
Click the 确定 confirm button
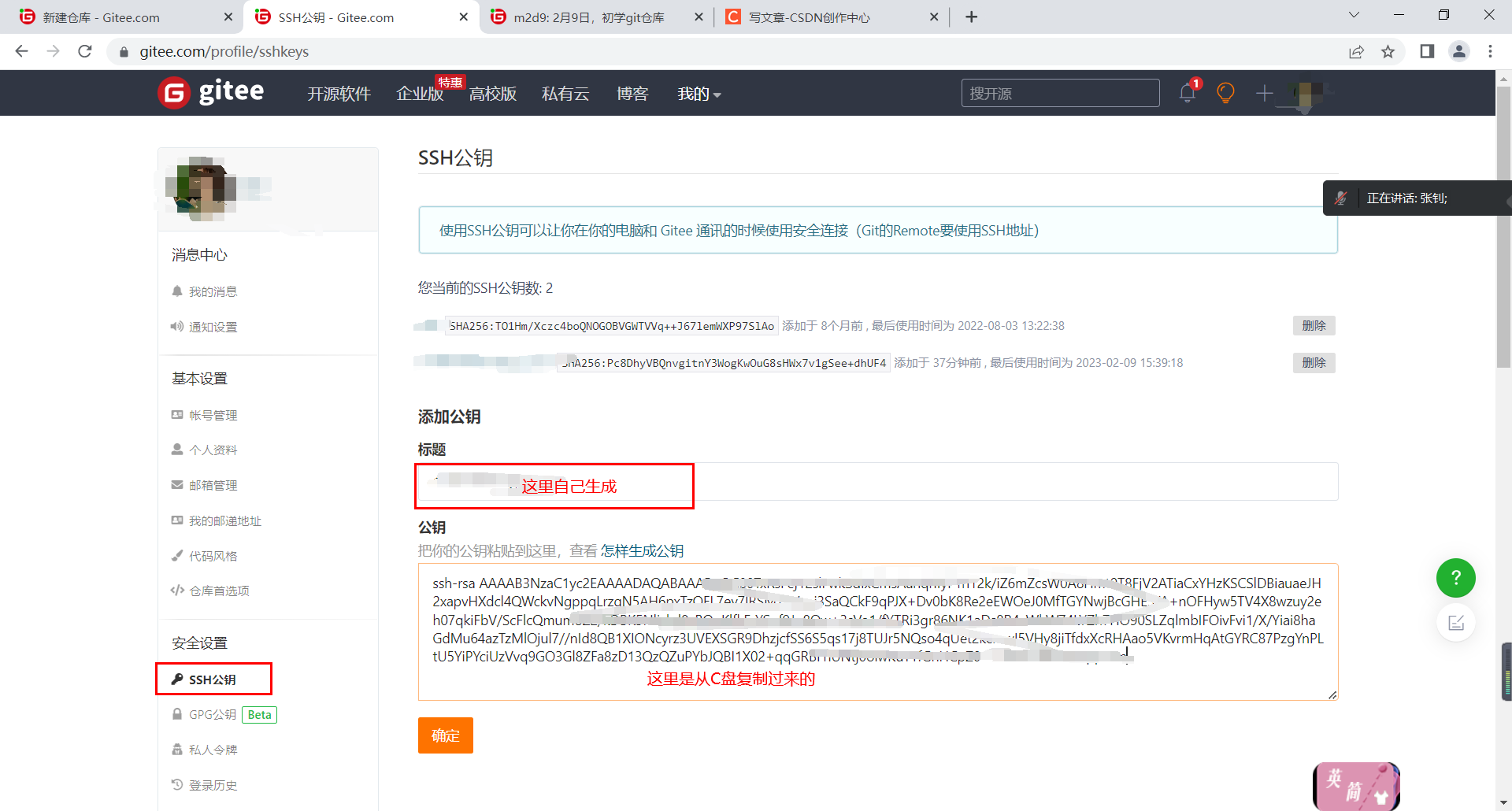445,735
